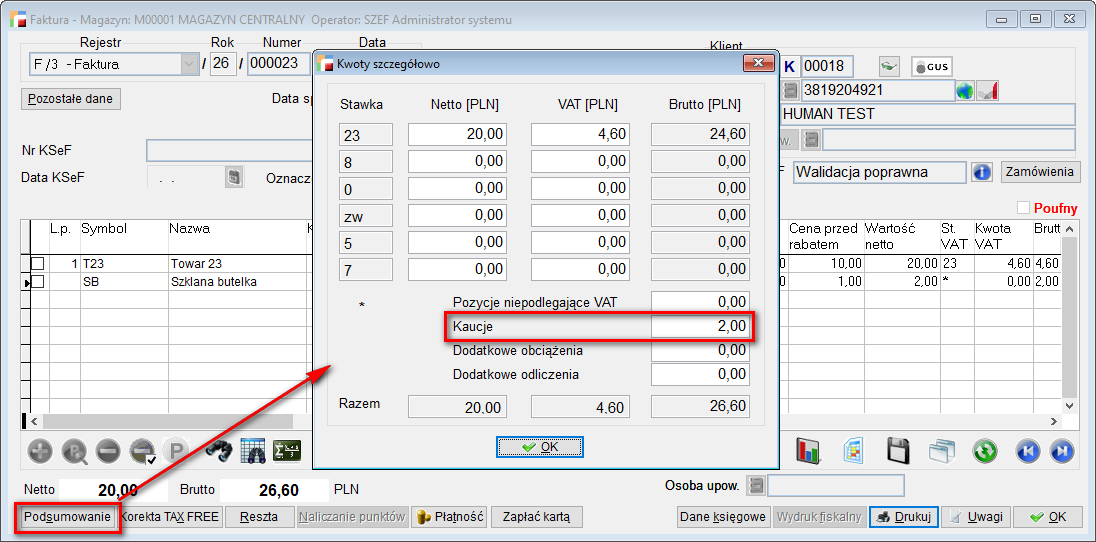Open the Rejestr F/3 Faktura dropdown

[189, 64]
